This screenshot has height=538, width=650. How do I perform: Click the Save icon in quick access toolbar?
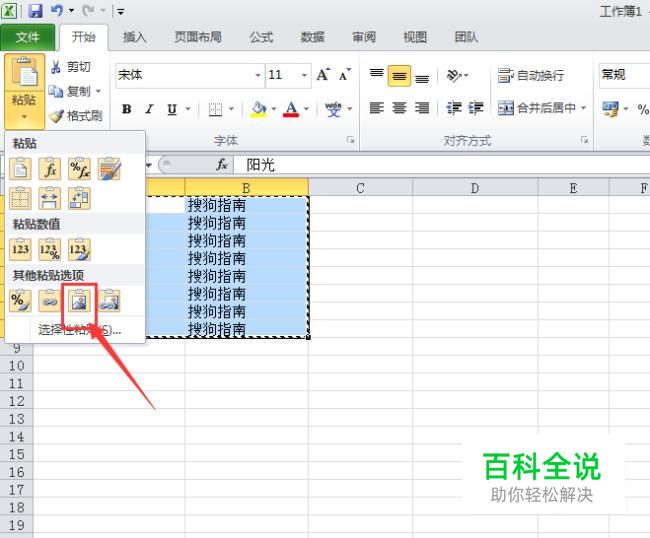pos(36,10)
